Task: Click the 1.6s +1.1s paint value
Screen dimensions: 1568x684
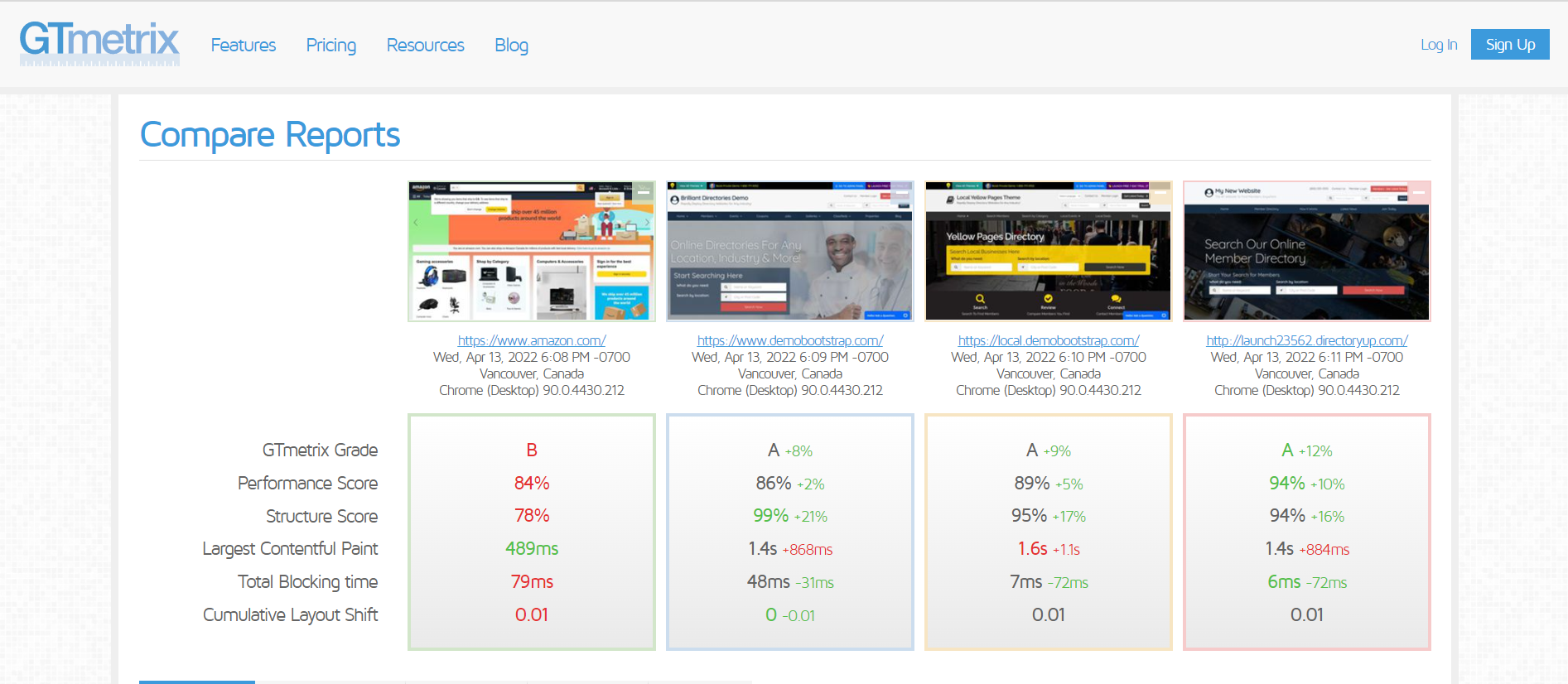Action: click(1049, 549)
